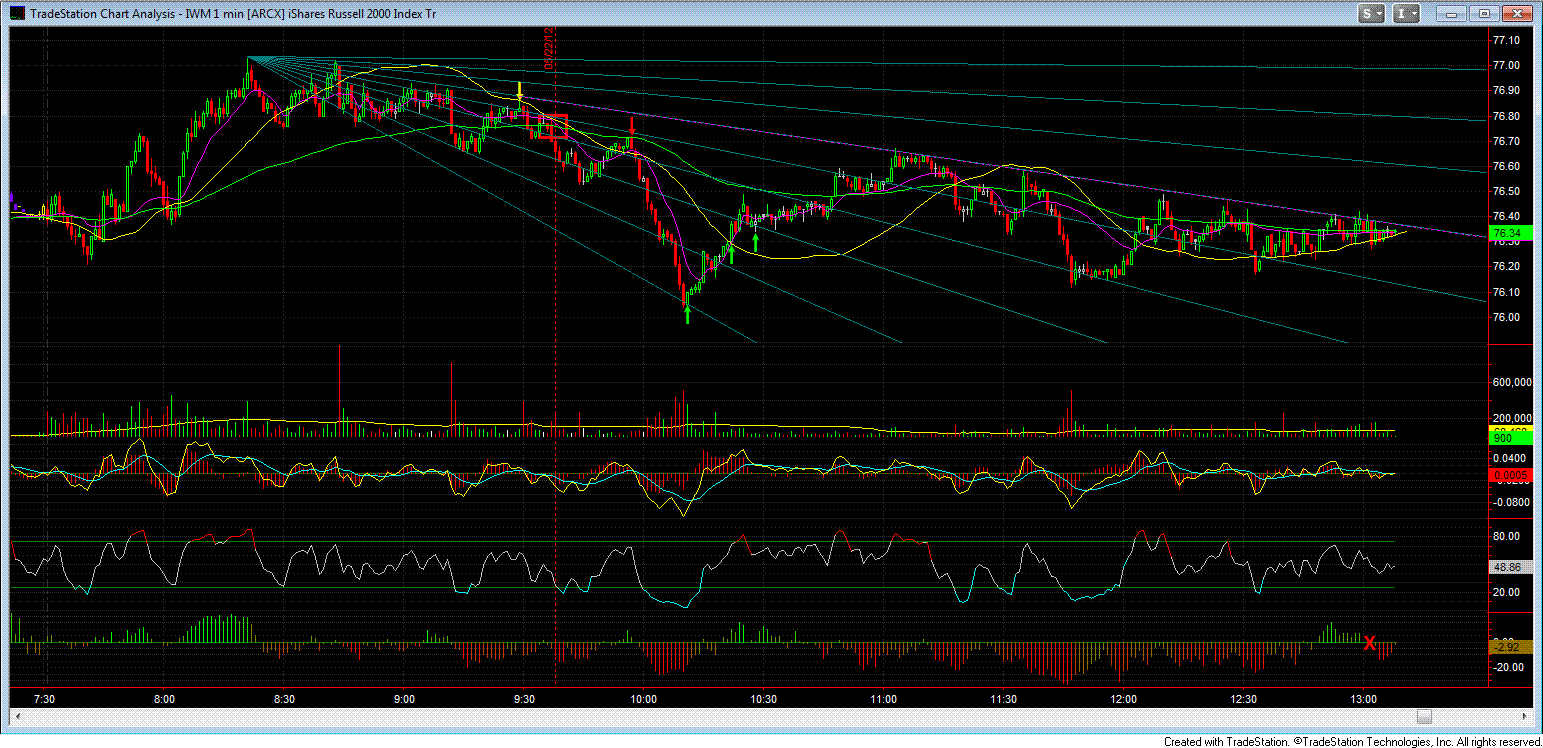
Task: Click the 600,000 volume axis label
Action: pyautogui.click(x=1511, y=382)
